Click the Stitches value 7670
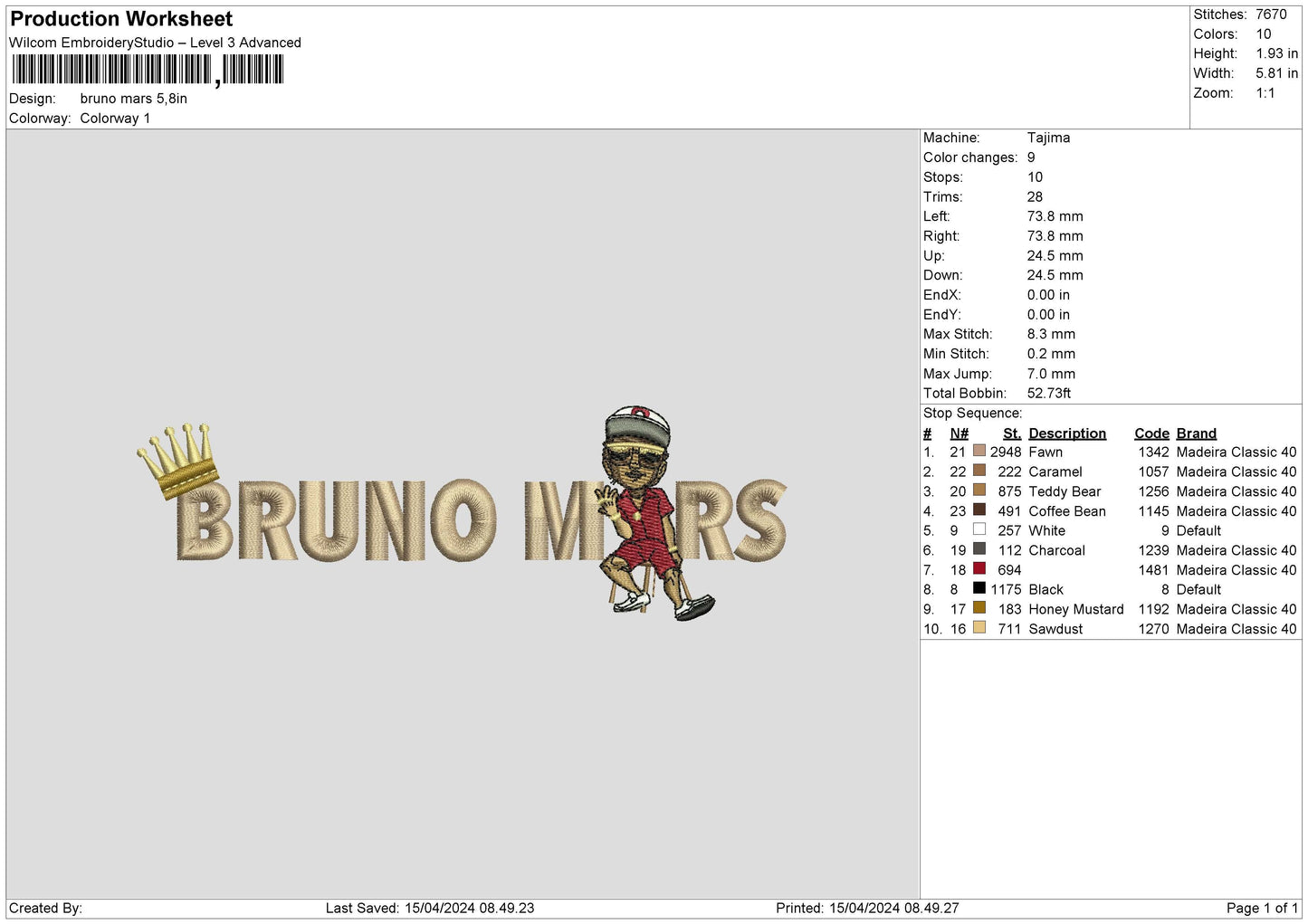The width and height of the screenshot is (1308, 924). [1271, 14]
